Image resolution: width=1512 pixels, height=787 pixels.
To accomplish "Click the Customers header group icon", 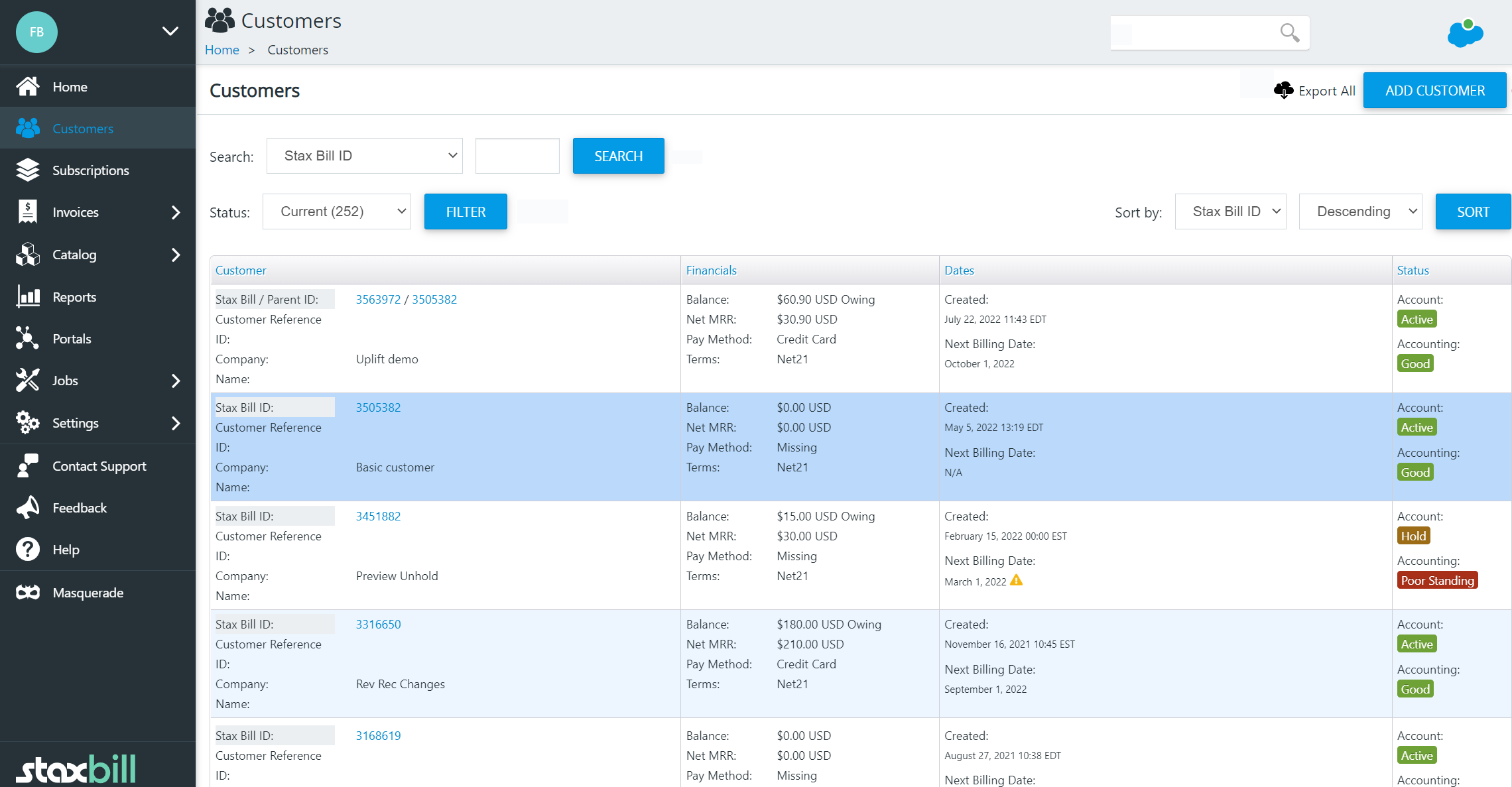I will tap(220, 21).
